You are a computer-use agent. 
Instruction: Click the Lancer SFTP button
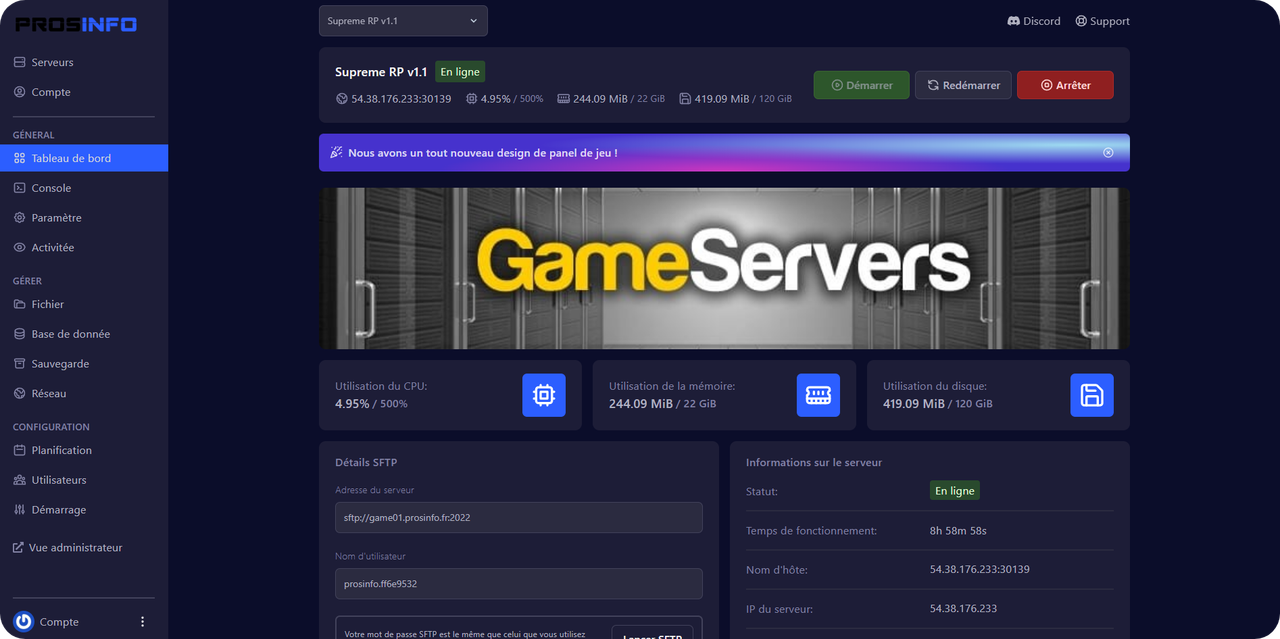pos(652,635)
